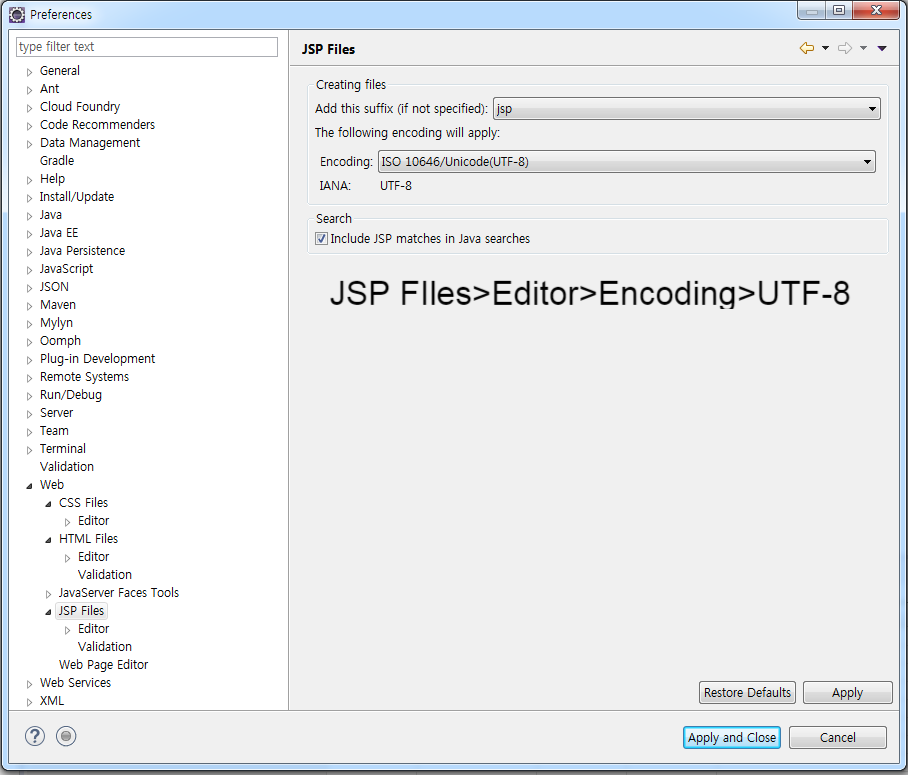Expand the Help node arrow
Viewport: 908px width, 775px height.
pyautogui.click(x=29, y=180)
